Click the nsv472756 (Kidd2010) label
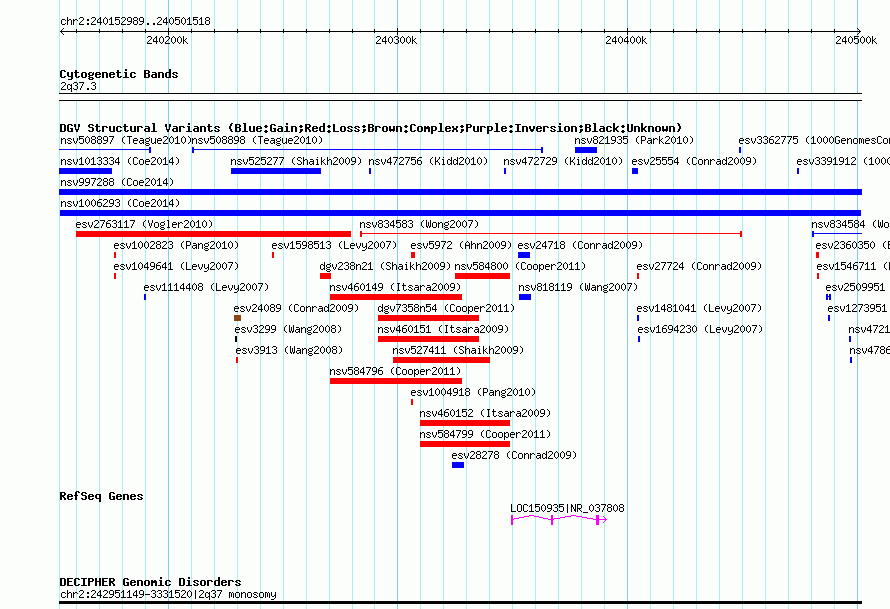890x609 pixels. 428,161
